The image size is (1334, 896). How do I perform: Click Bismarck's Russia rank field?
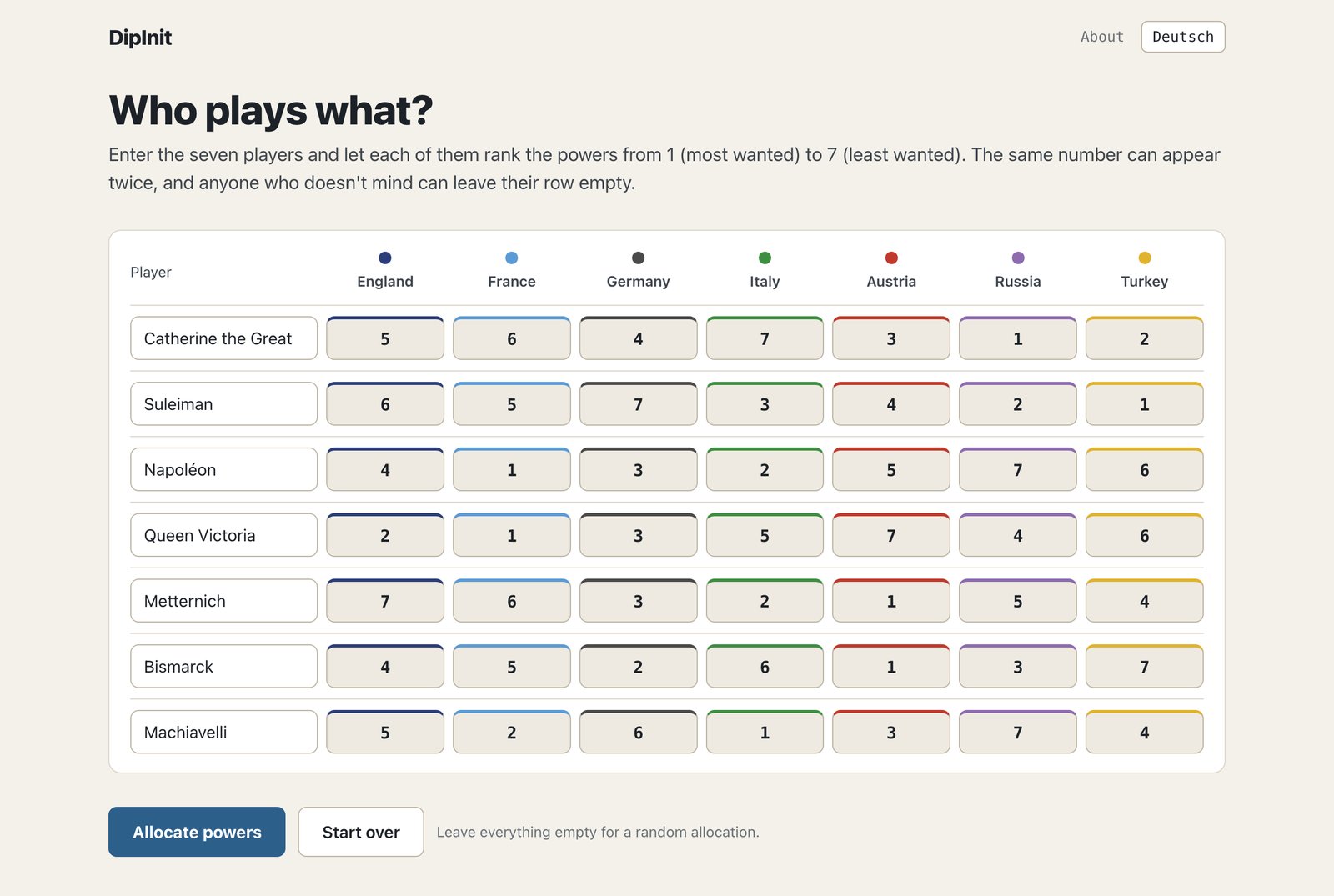pyautogui.click(x=1018, y=667)
